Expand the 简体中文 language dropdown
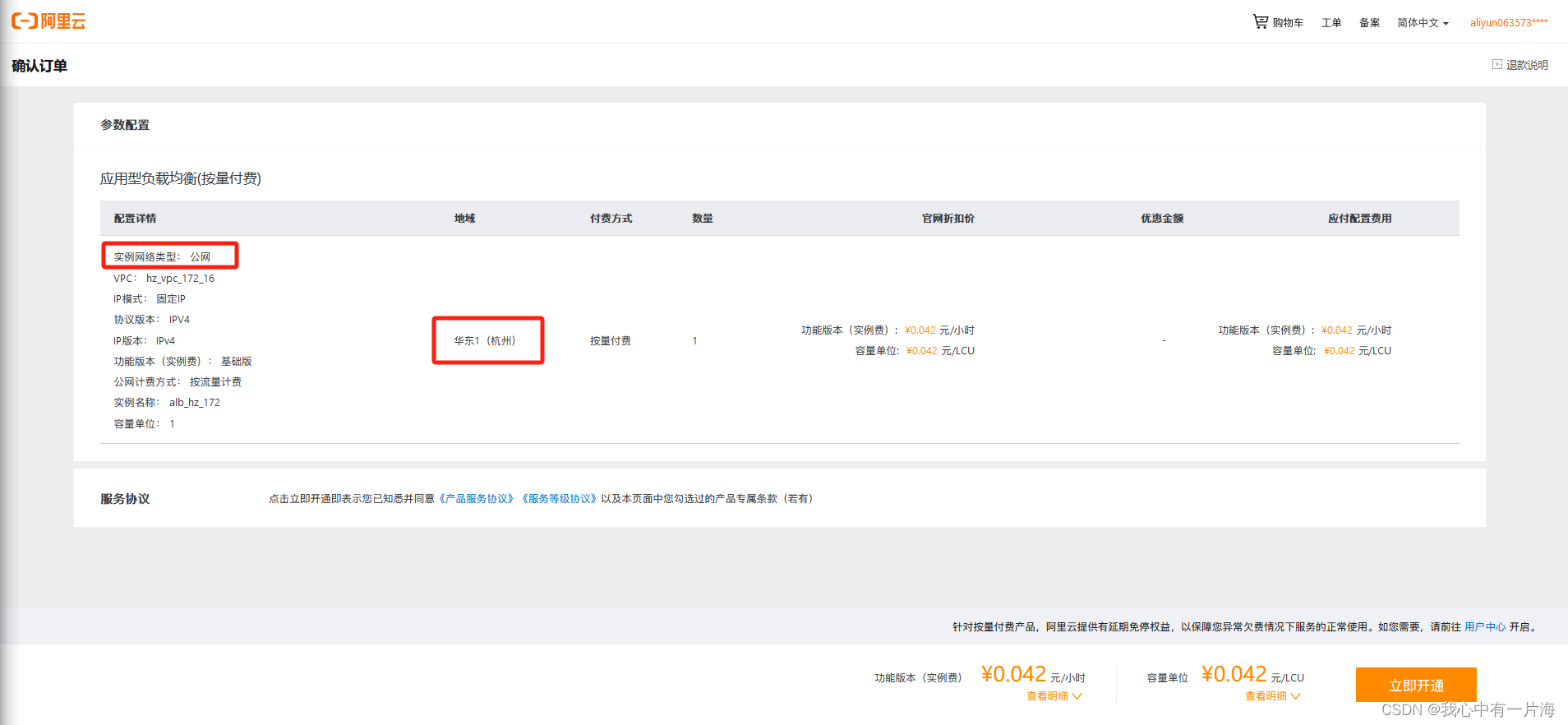The width and height of the screenshot is (1568, 725). [x=1423, y=23]
